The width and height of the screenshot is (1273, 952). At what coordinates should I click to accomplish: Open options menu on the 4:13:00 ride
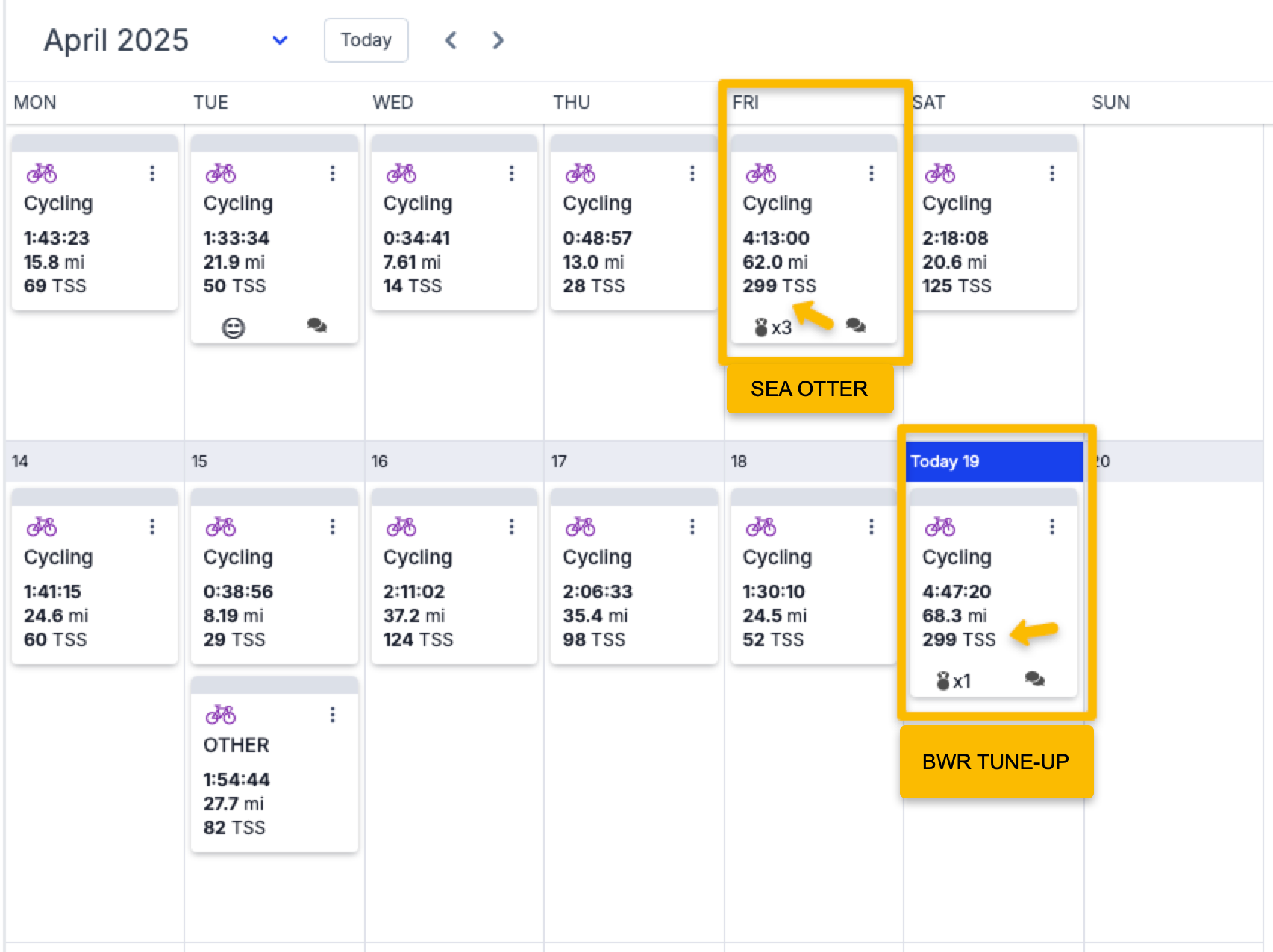(871, 173)
